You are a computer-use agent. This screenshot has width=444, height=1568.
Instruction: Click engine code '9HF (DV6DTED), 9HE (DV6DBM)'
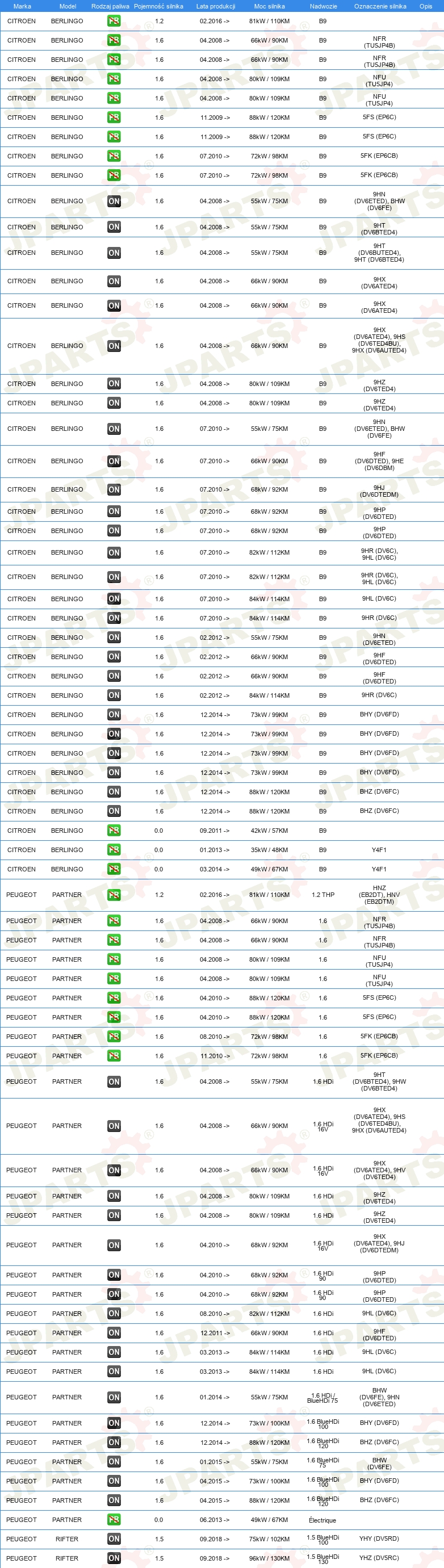coord(379,462)
